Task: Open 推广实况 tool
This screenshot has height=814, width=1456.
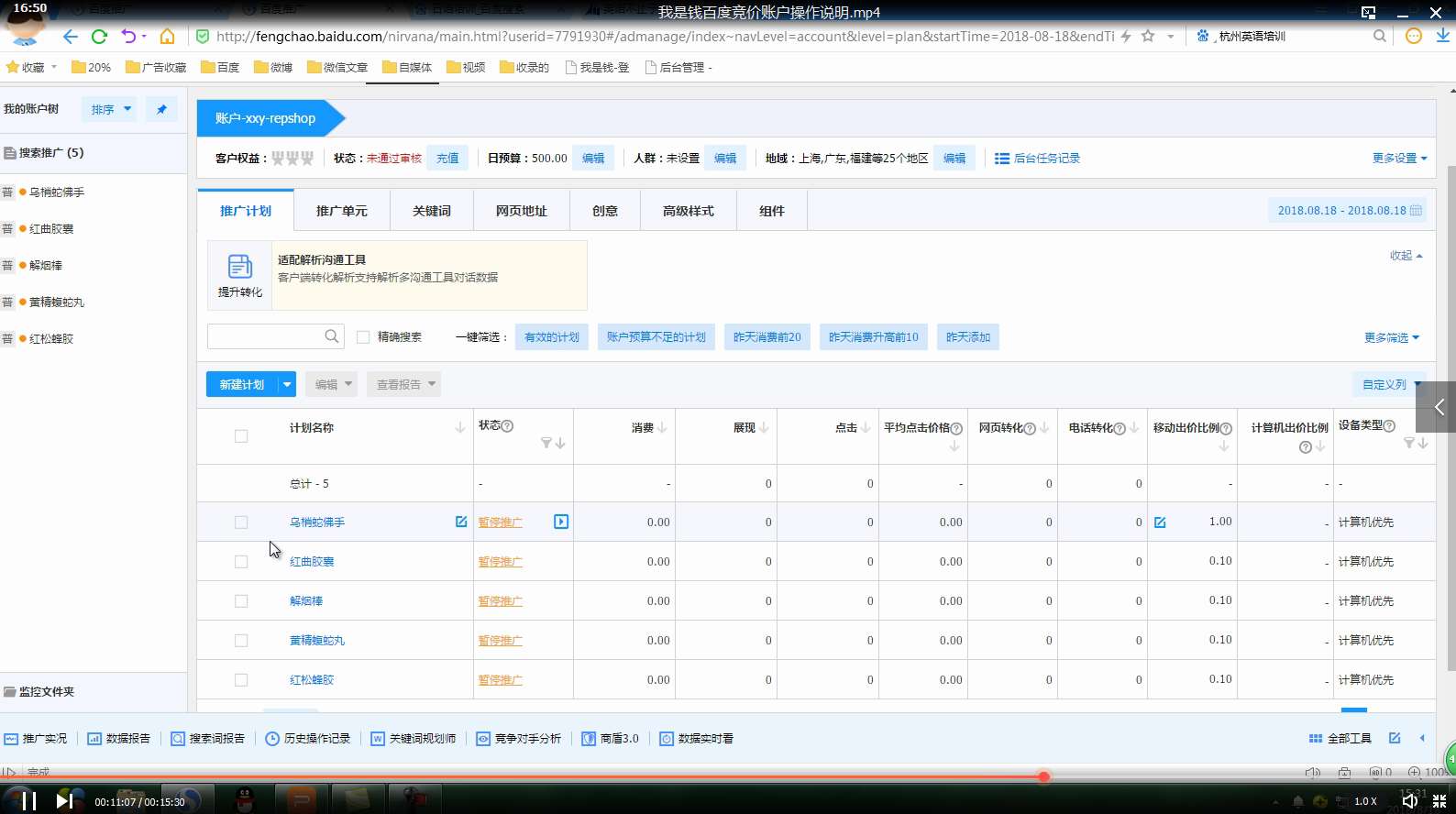Action: (36, 739)
